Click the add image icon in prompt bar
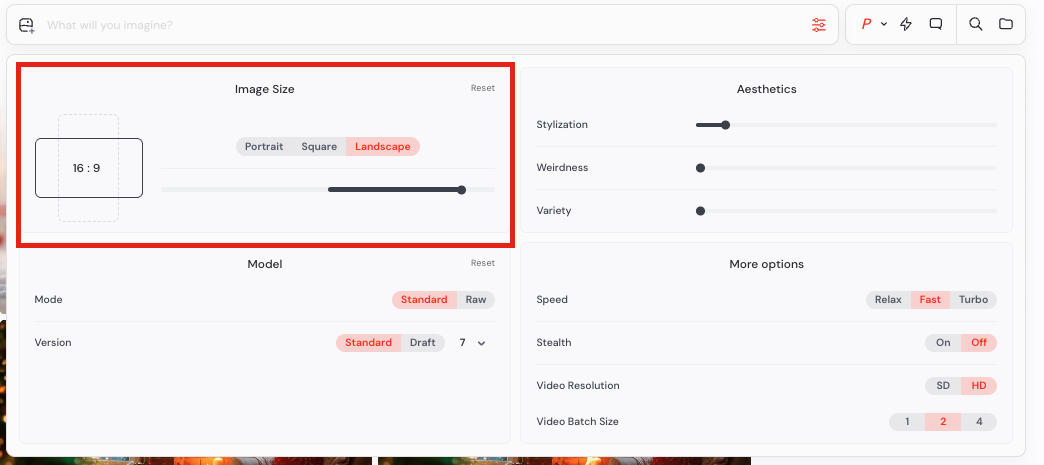The image size is (1044, 465). click(27, 25)
